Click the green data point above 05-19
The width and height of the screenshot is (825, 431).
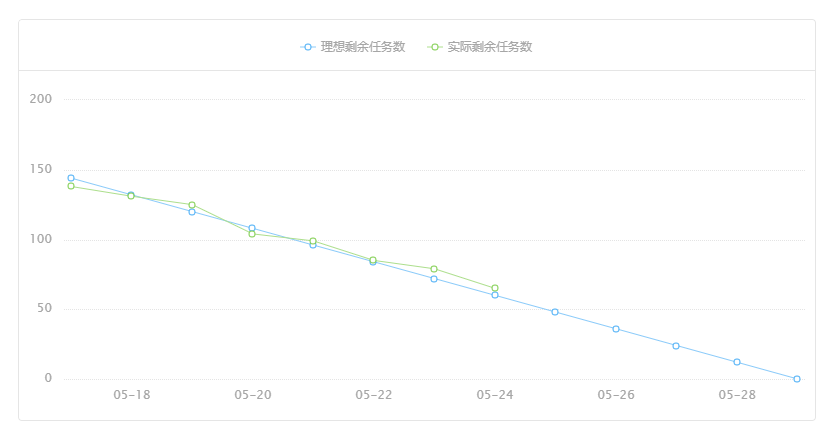[192, 205]
